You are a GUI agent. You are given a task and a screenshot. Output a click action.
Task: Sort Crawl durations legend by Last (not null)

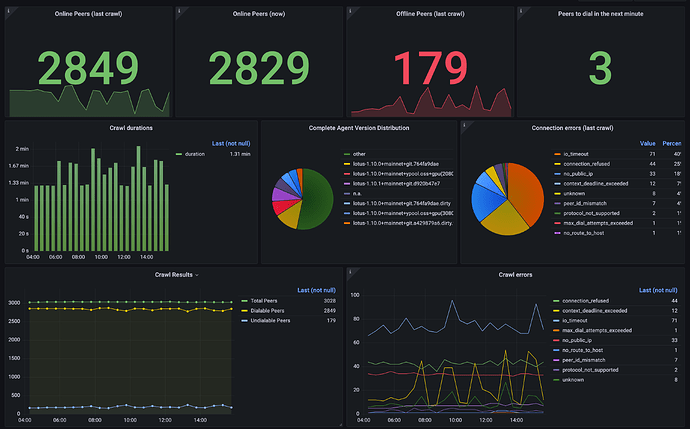tap(231, 143)
